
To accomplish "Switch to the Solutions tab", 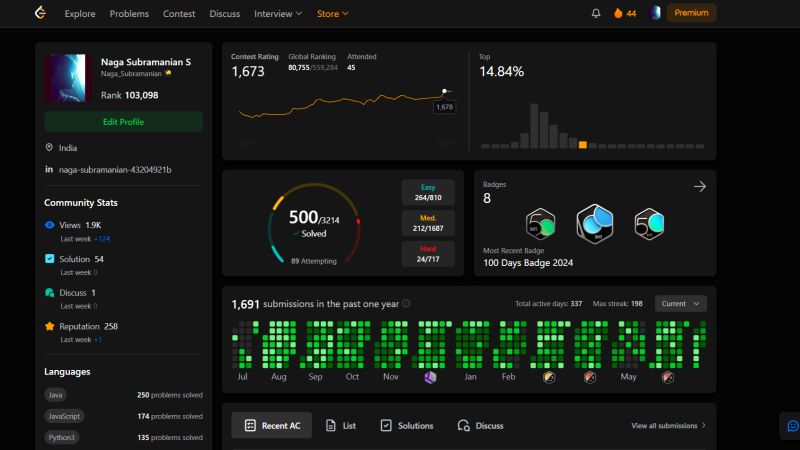I will [x=407, y=426].
